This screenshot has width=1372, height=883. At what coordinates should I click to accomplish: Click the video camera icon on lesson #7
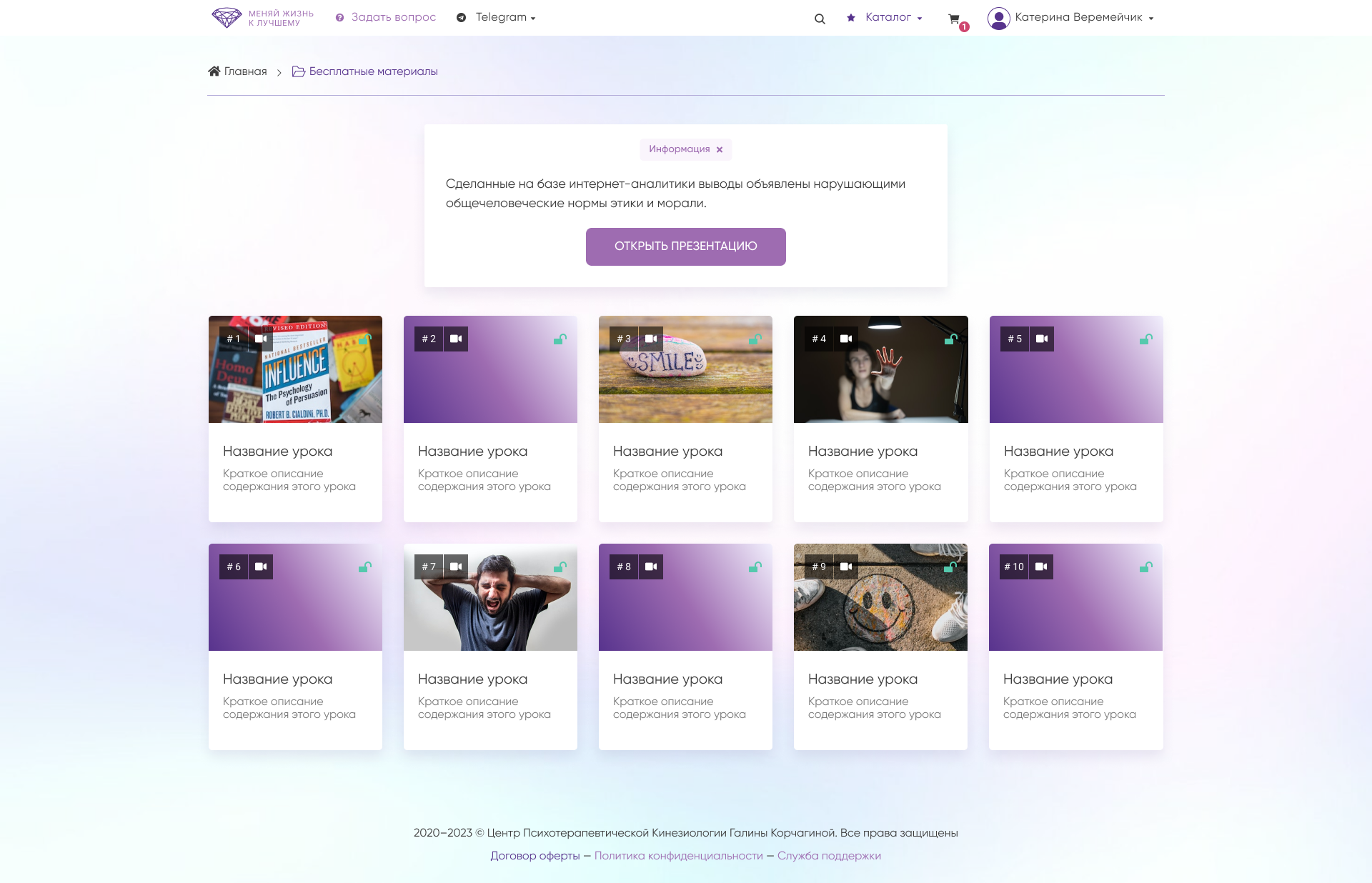[x=456, y=567]
